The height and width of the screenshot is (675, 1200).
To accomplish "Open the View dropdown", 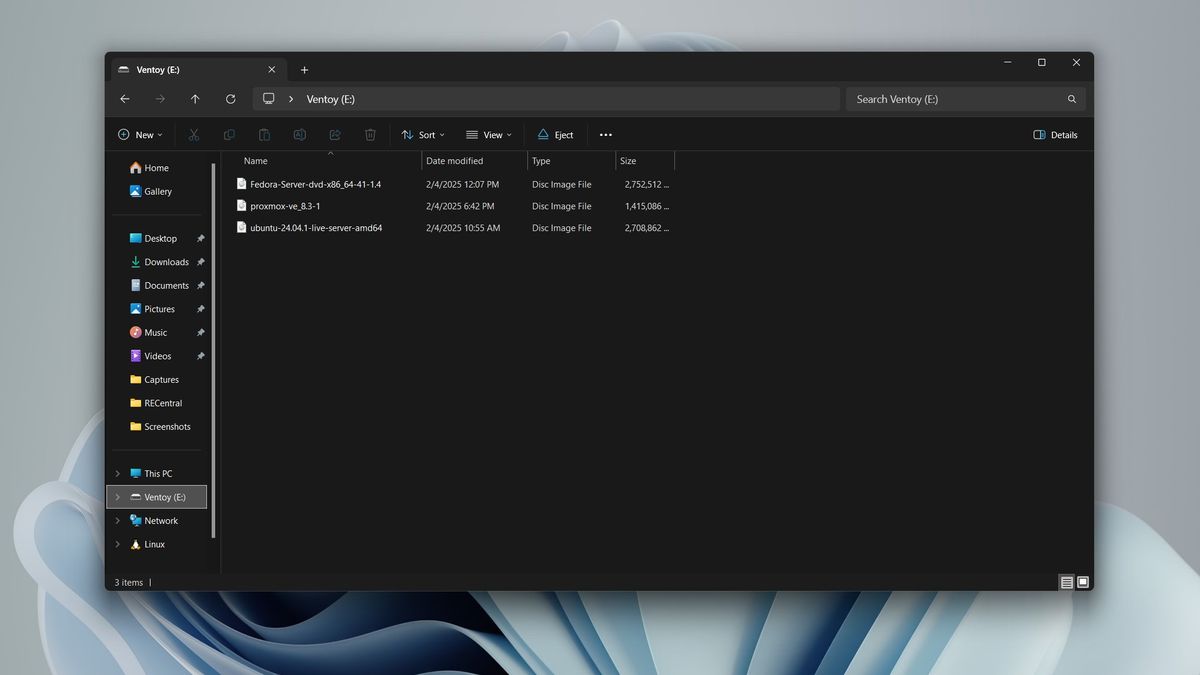I will 489,134.
